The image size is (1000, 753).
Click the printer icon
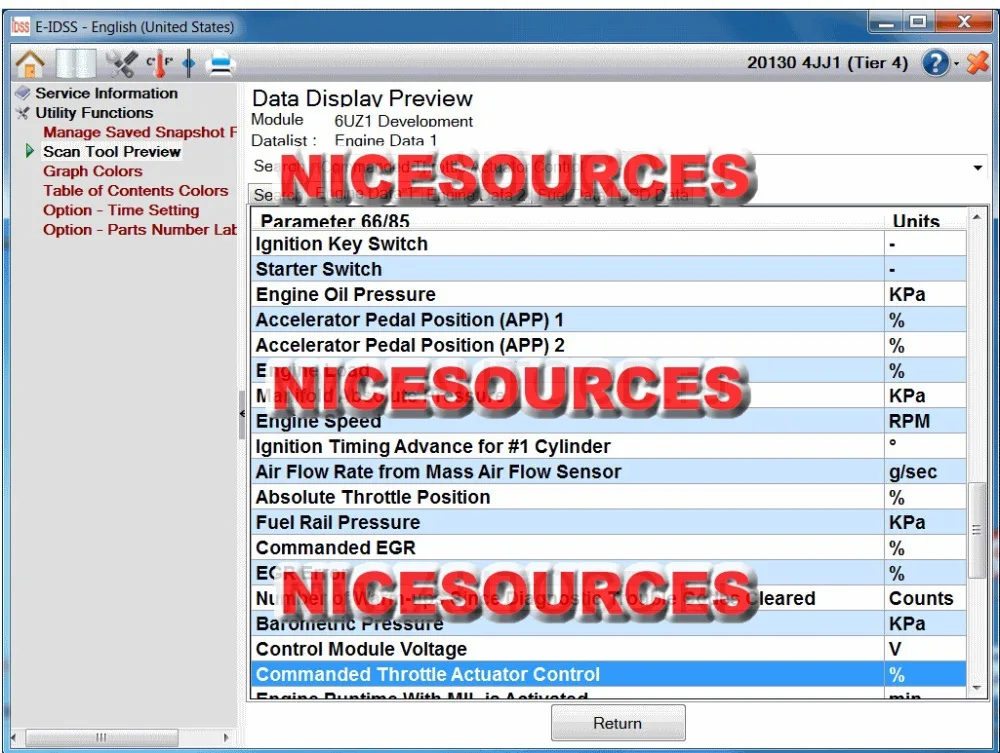pos(221,64)
